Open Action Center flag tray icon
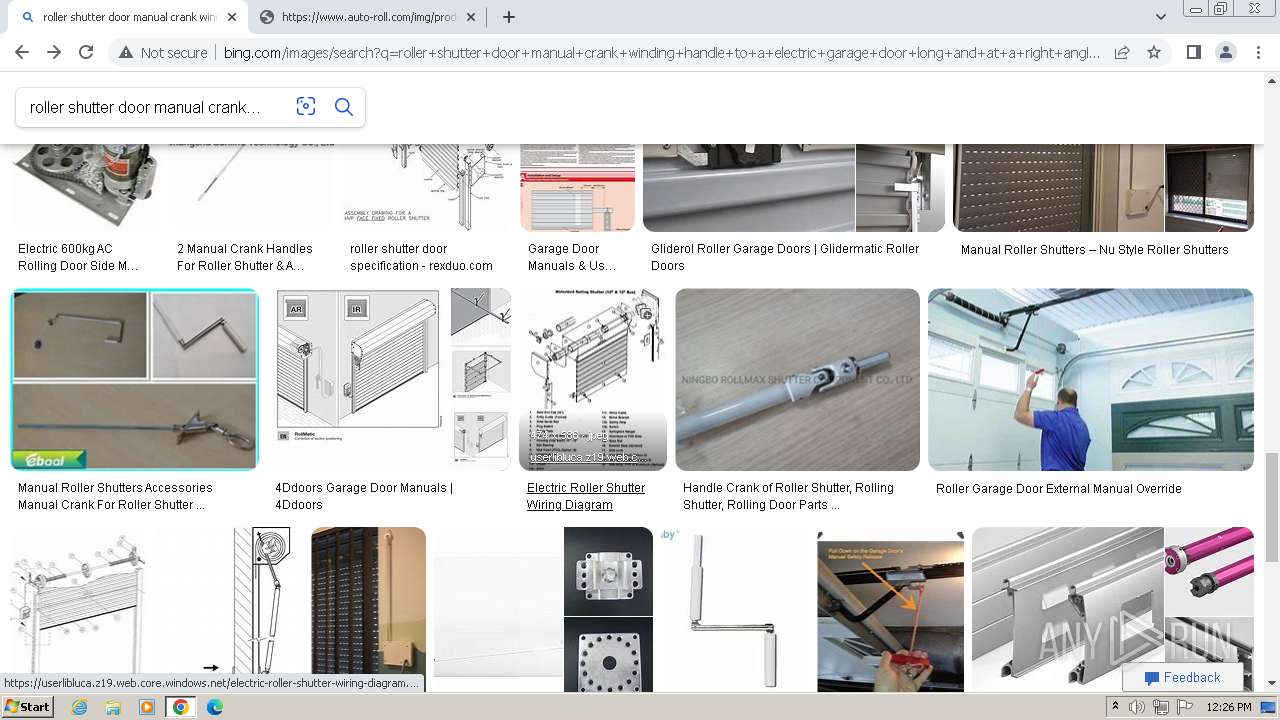 1183,707
